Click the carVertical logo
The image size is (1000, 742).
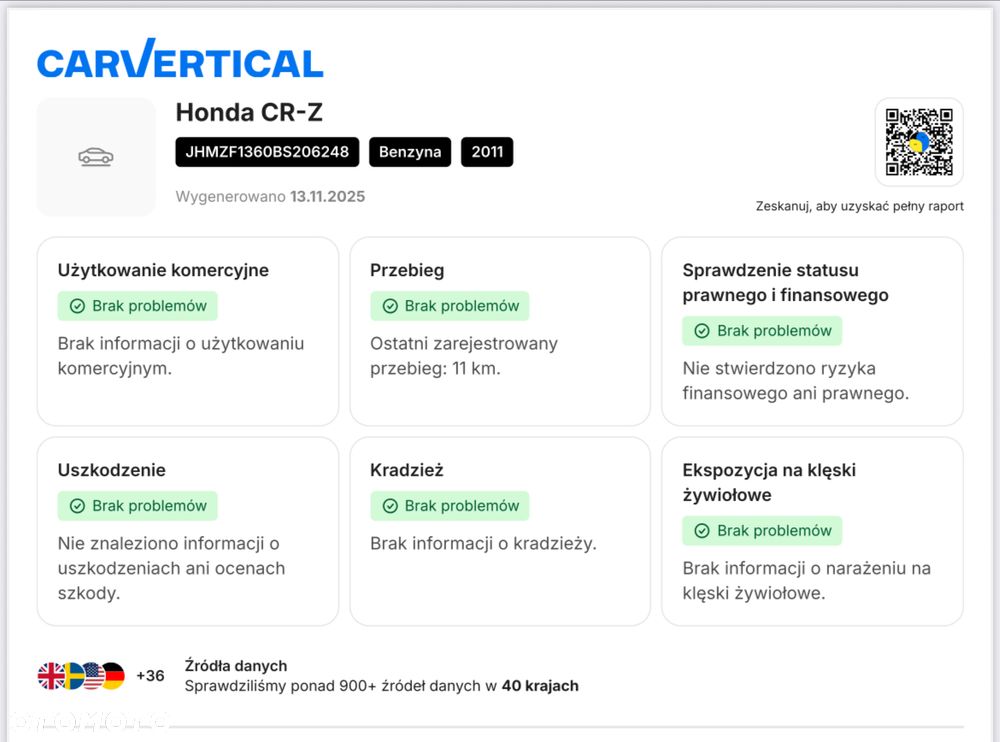180,60
